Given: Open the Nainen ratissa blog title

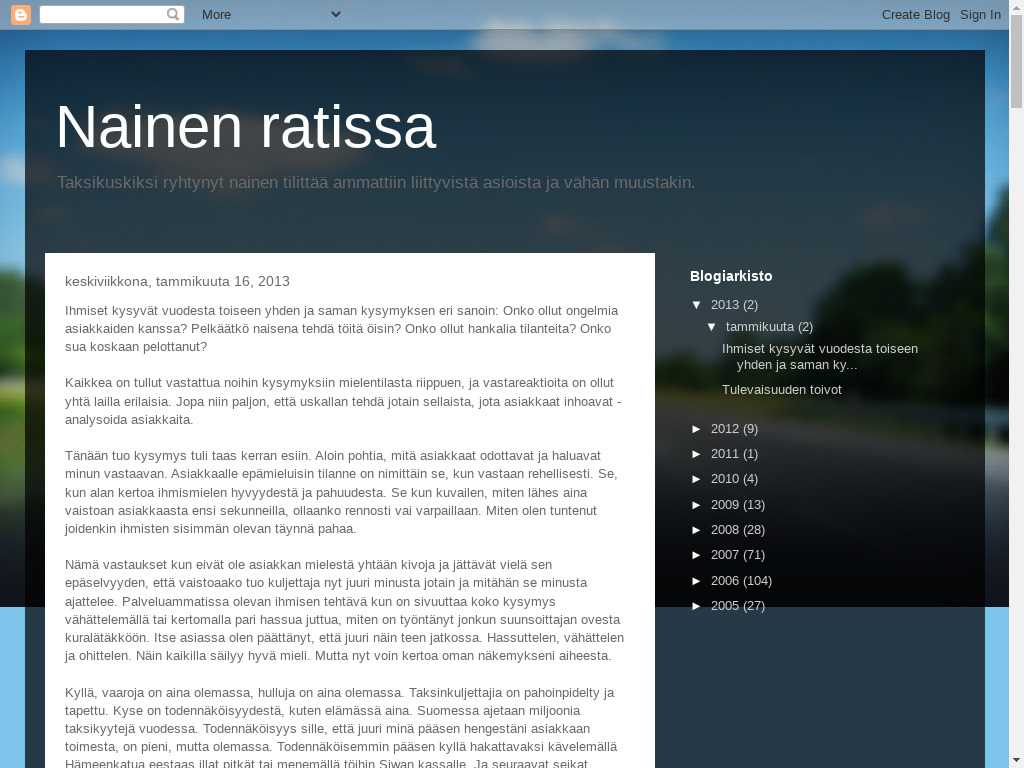Looking at the screenshot, I should [x=245, y=127].
